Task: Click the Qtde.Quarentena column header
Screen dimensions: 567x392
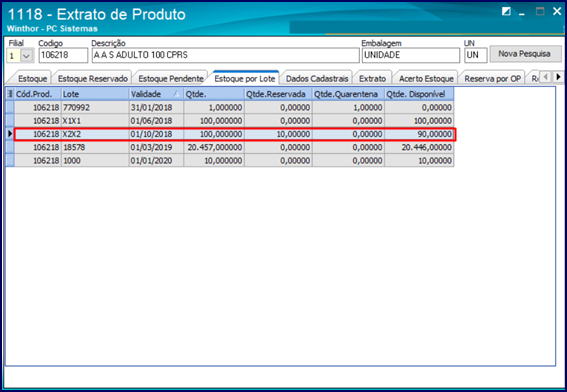Action: [x=349, y=94]
